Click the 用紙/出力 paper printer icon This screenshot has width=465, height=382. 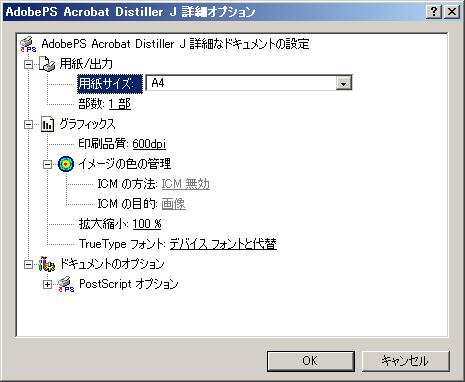[x=47, y=64]
